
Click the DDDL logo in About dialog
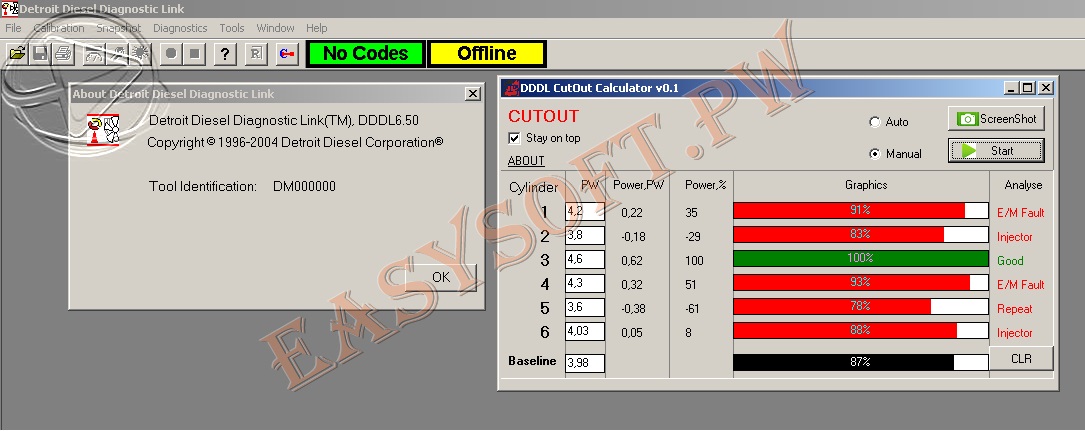[104, 130]
